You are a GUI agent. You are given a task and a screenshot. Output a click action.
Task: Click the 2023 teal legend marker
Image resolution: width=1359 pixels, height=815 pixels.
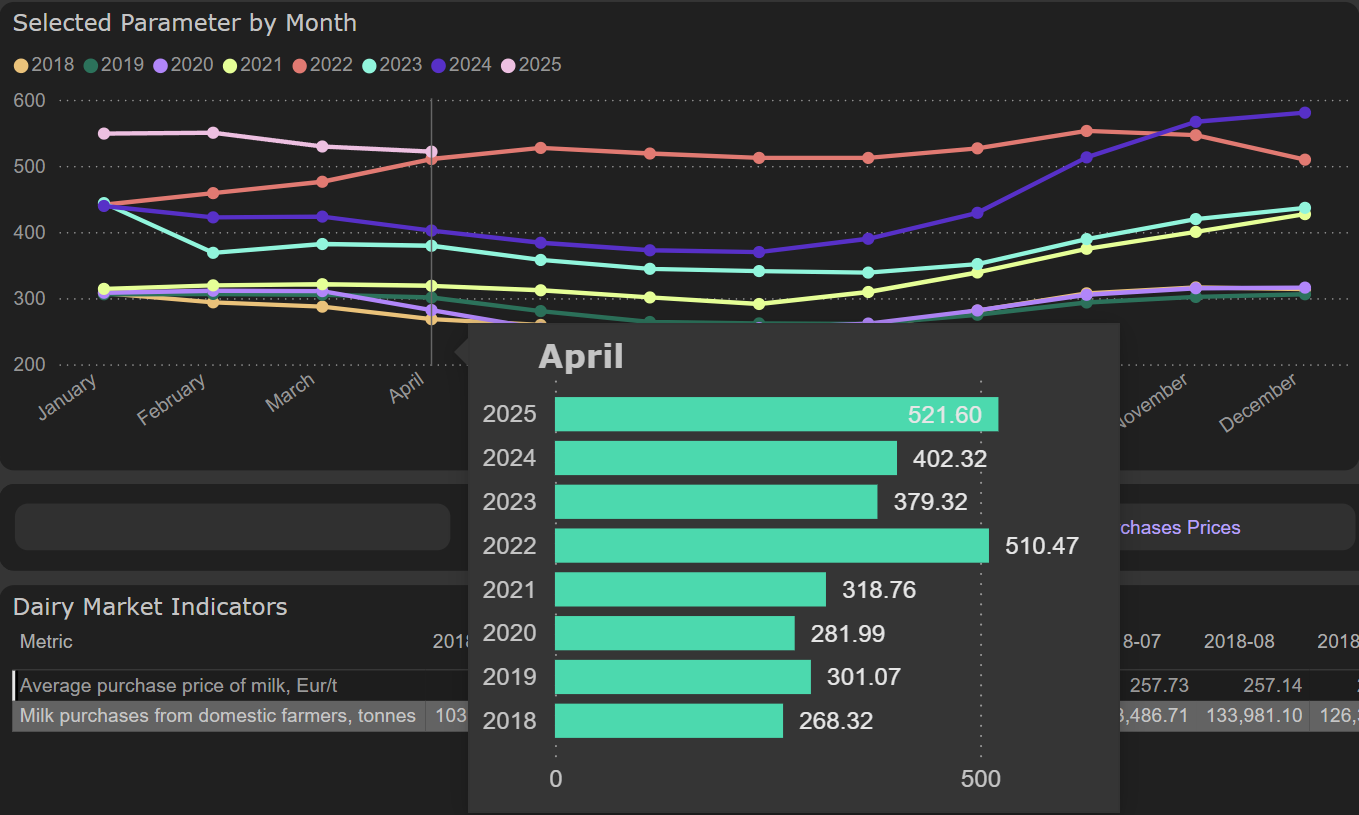point(369,65)
